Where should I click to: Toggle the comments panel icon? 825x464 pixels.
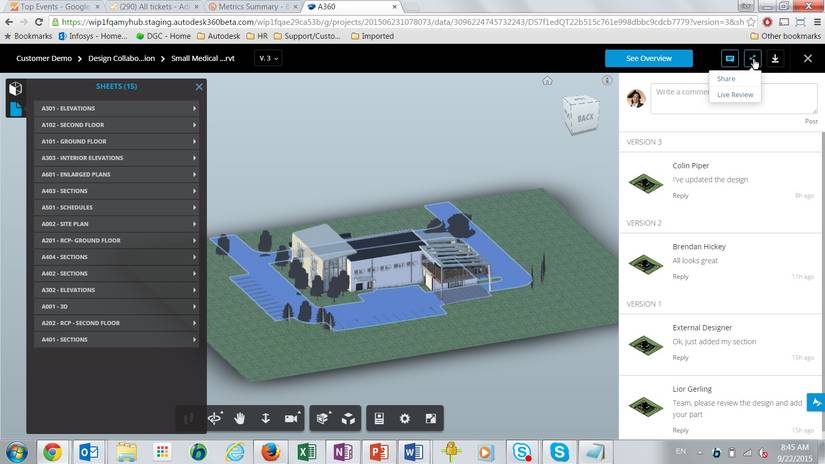click(730, 58)
